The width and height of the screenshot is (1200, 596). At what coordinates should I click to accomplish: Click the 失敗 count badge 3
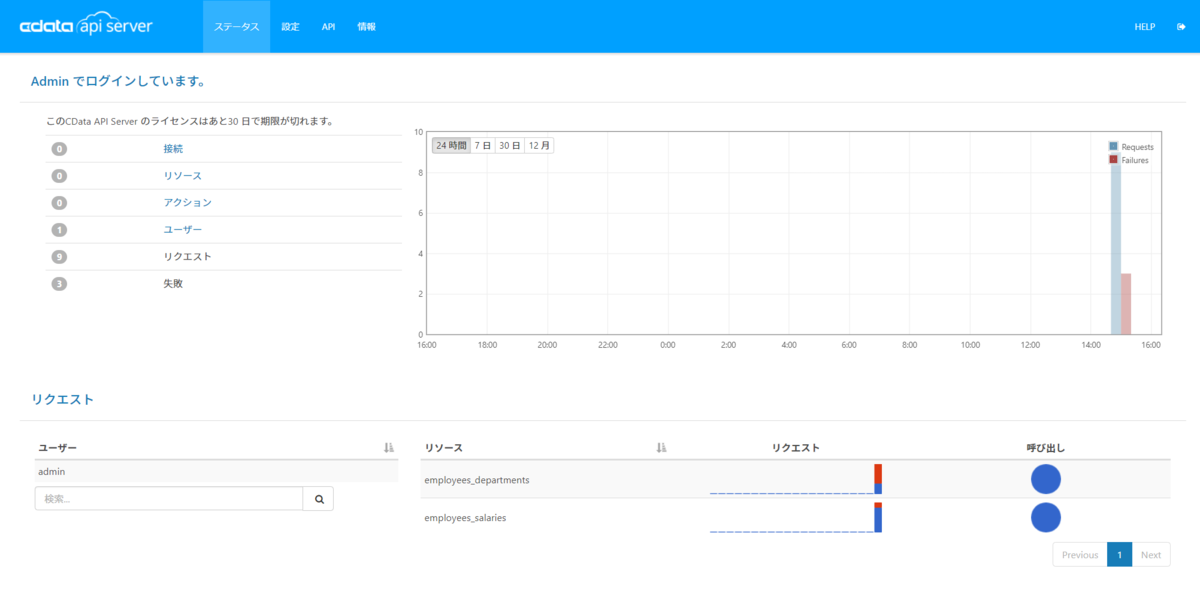[x=59, y=284]
